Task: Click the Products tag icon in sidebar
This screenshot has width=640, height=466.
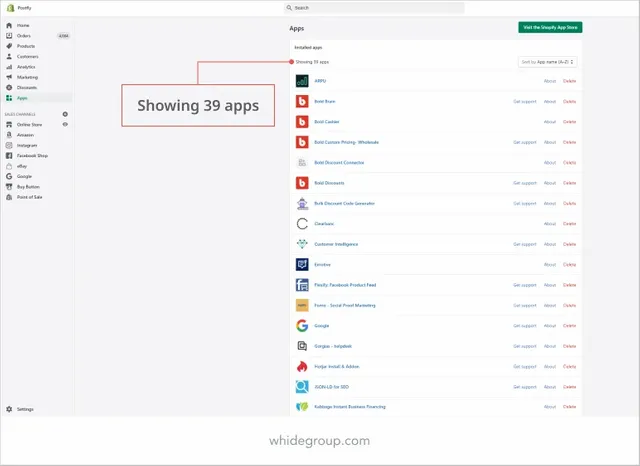Action: click(9, 46)
